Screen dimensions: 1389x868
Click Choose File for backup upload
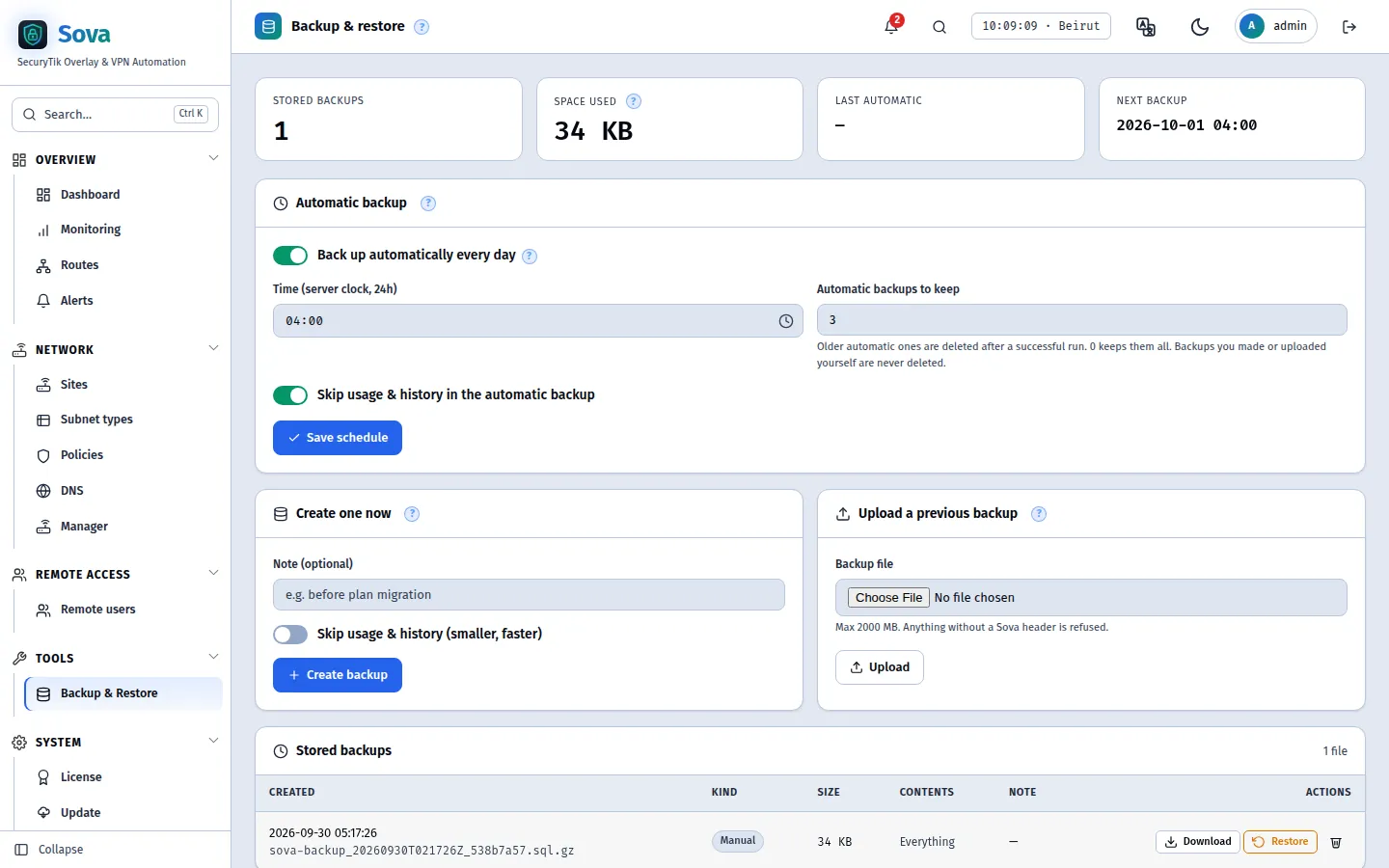coord(888,598)
